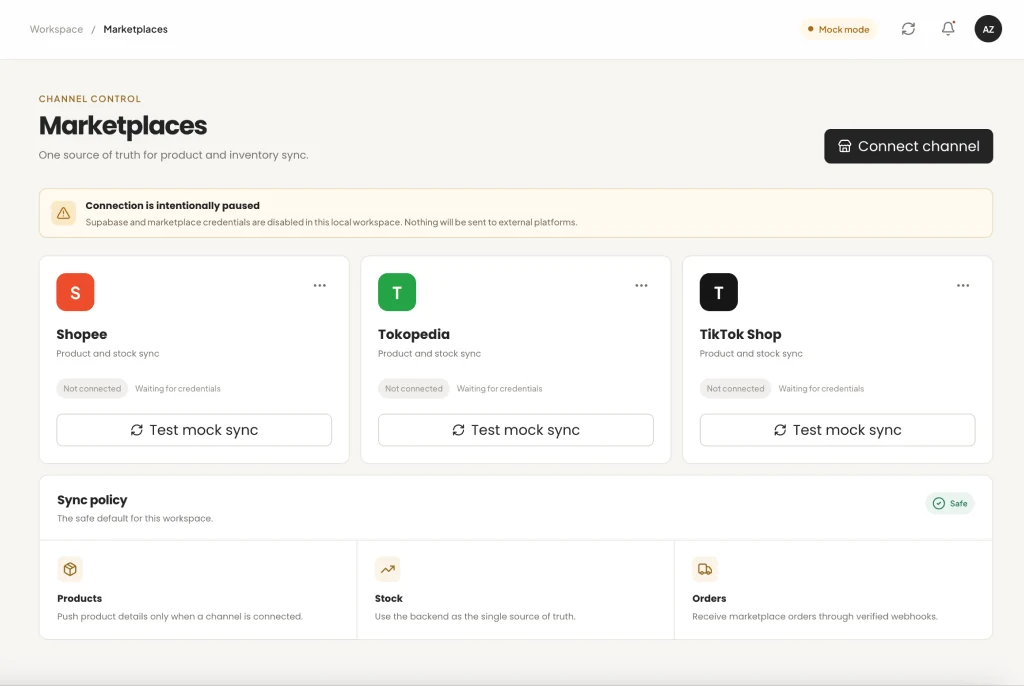Open Tokopedia card more options menu
Image resolution: width=1024 pixels, height=686 pixels.
click(641, 286)
